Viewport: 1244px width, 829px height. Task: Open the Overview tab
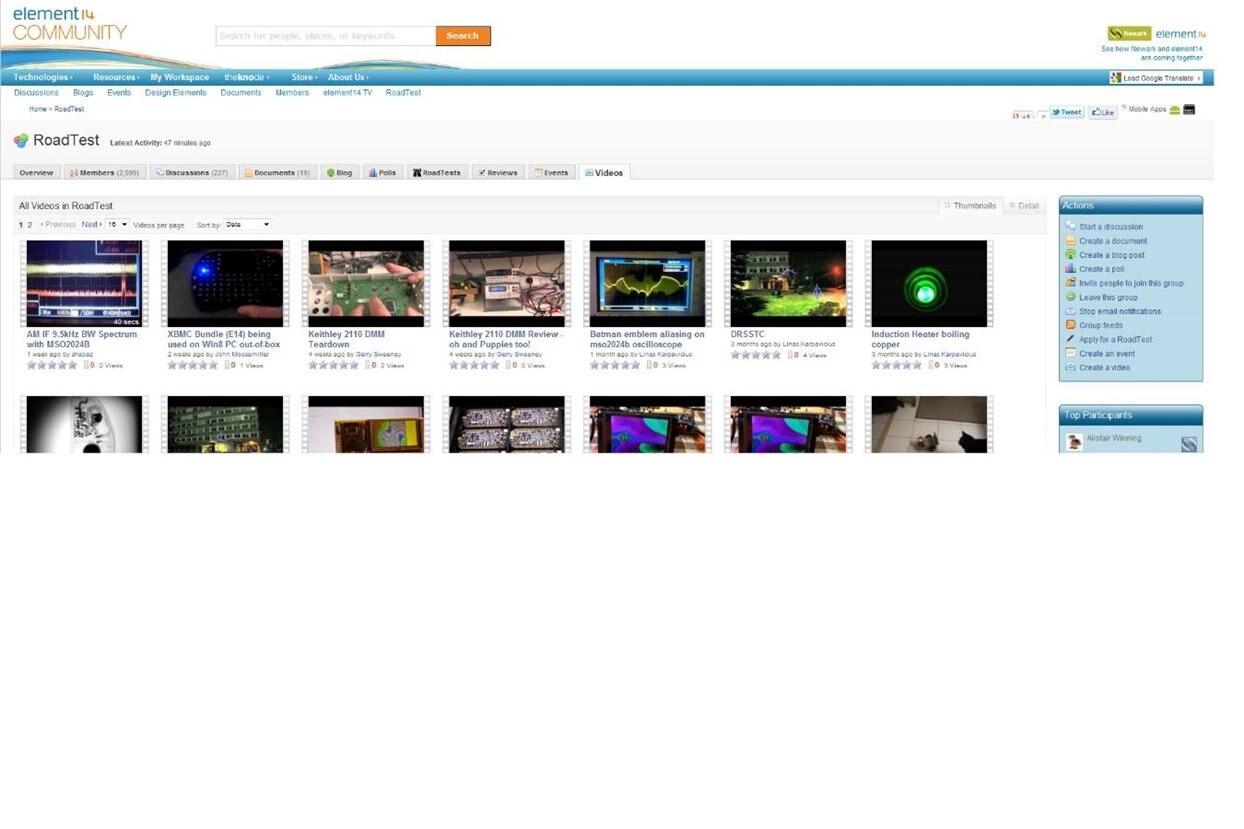(36, 173)
